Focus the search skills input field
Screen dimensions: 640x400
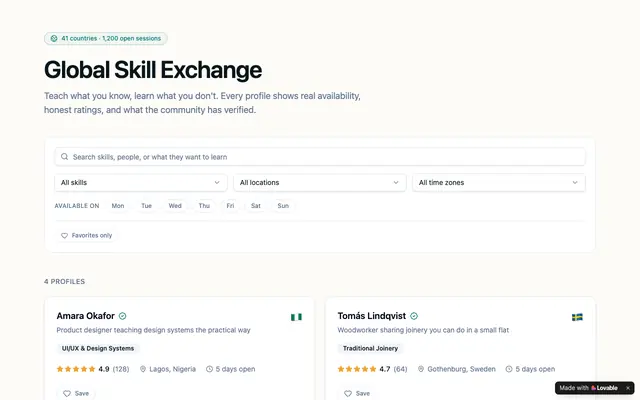pos(320,157)
